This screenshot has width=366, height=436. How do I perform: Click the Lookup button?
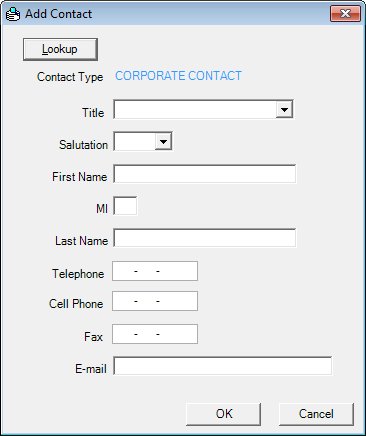[x=60, y=49]
